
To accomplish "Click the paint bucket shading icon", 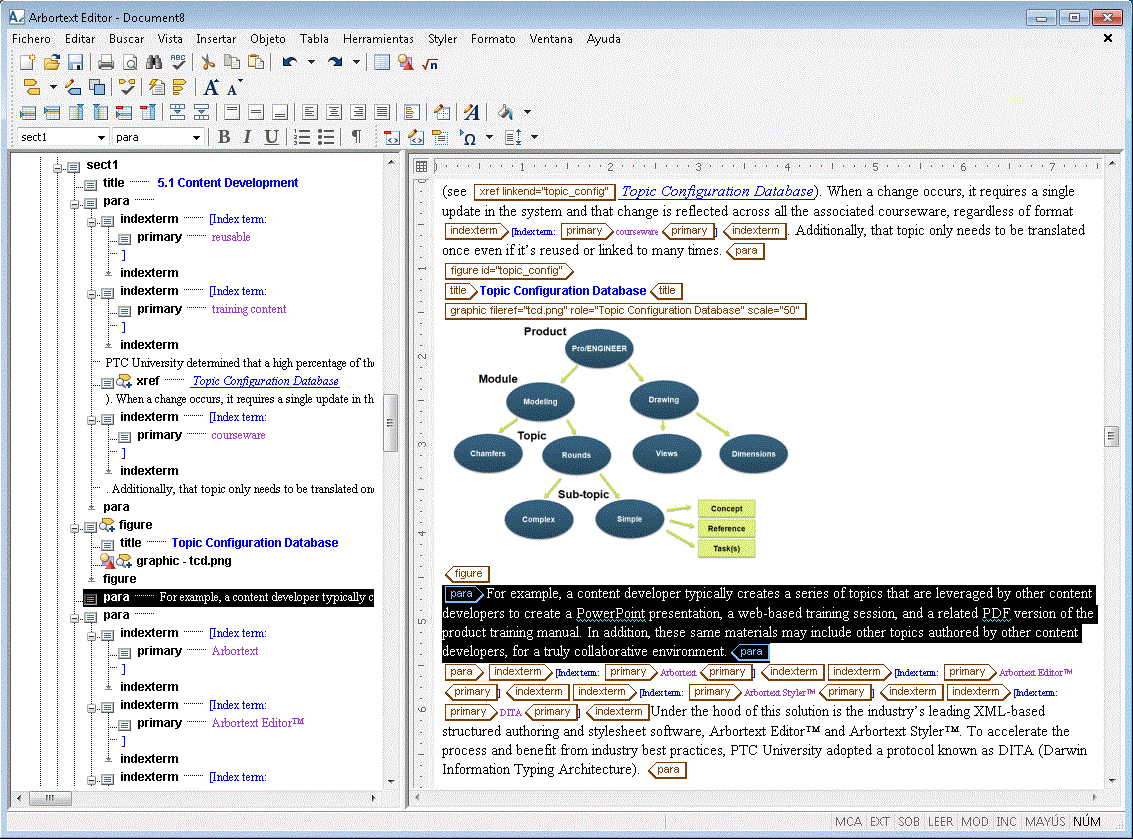I will coord(506,112).
